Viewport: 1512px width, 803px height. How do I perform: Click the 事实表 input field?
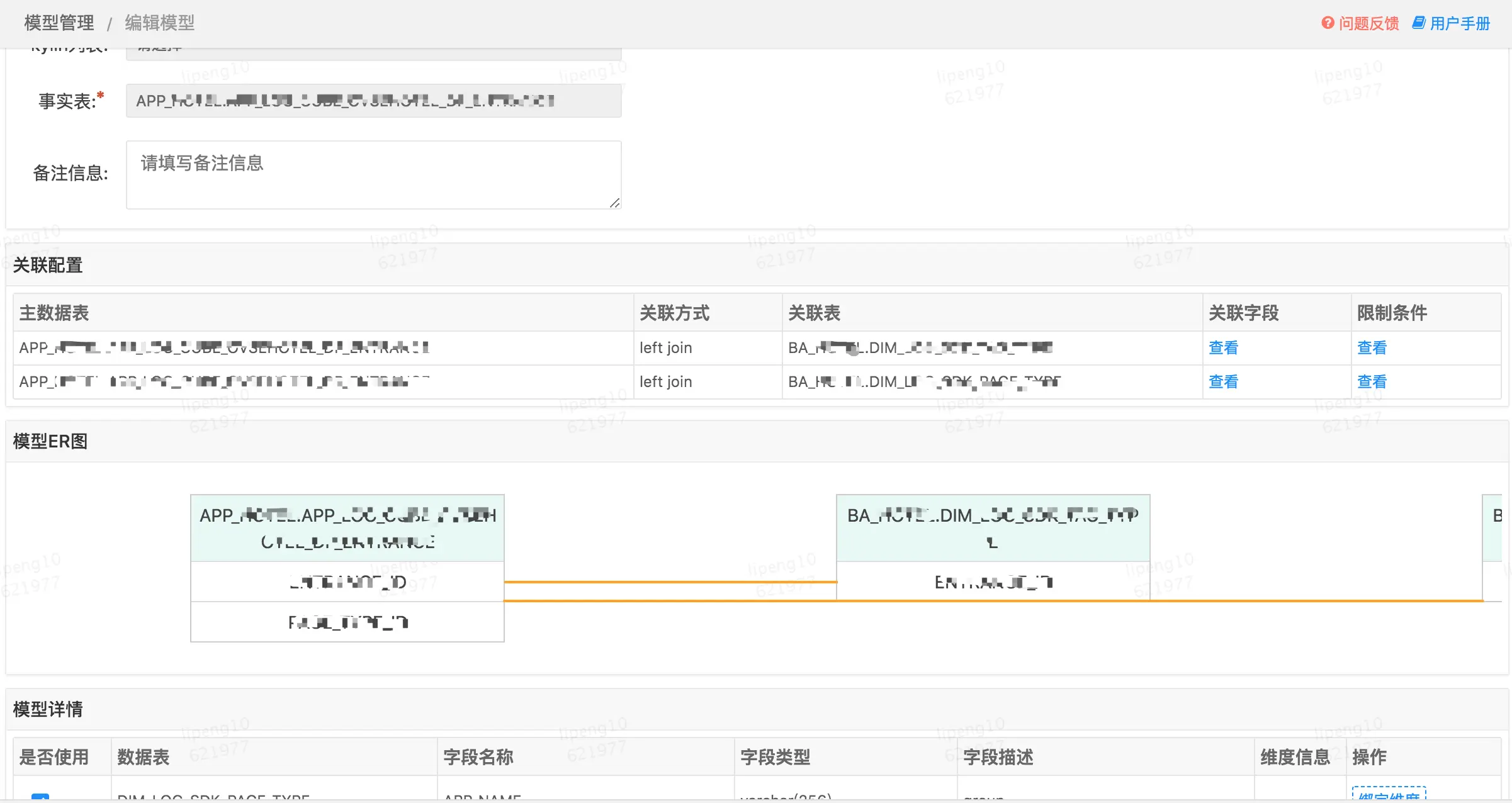(373, 101)
